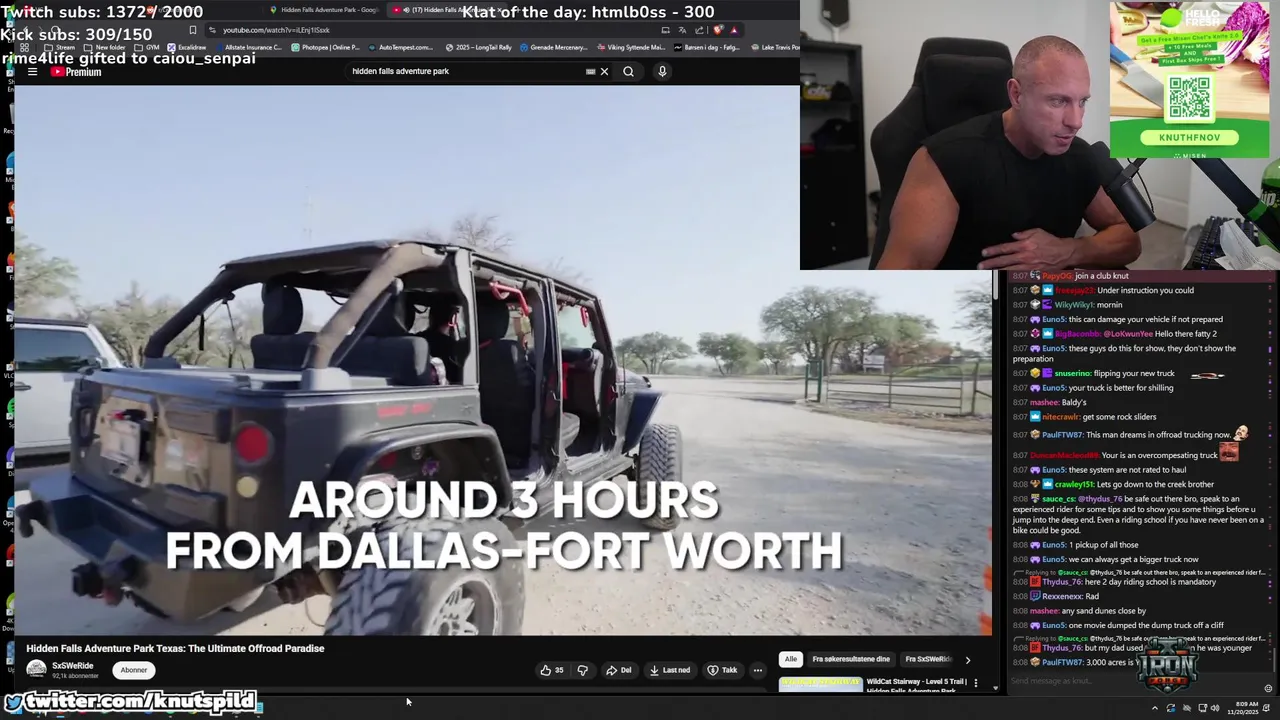This screenshot has width=1280, height=720.
Task: Click the SxSWeRide channel avatar
Action: [37, 670]
